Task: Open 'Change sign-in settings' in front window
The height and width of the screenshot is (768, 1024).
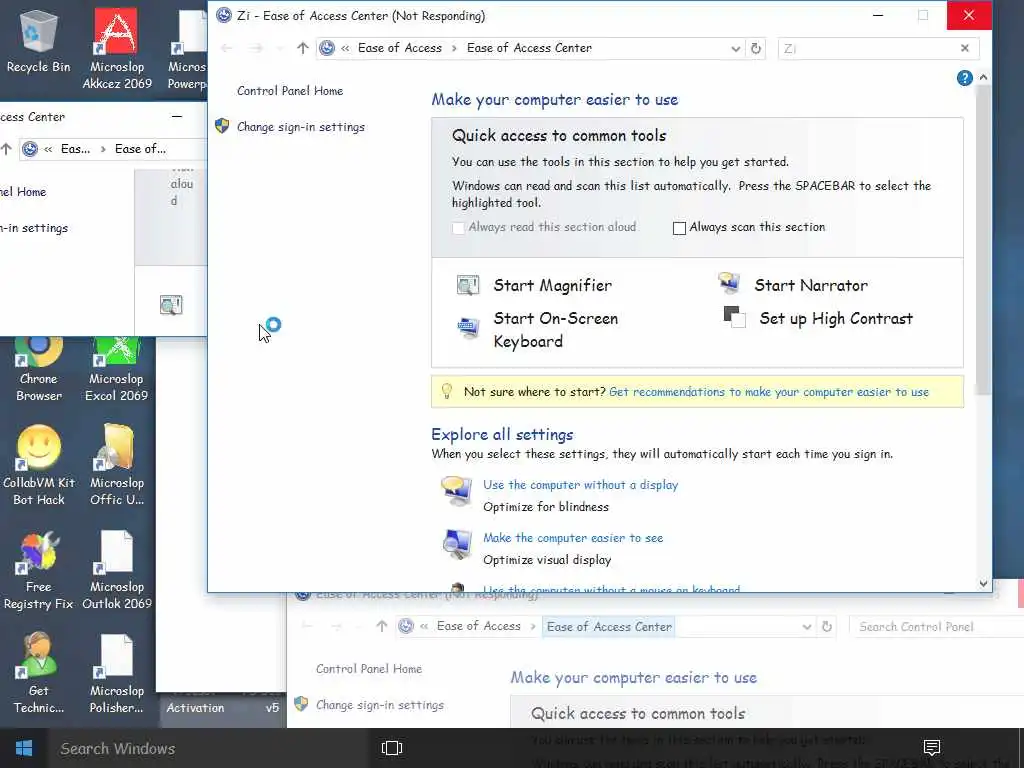Action: pos(301,127)
